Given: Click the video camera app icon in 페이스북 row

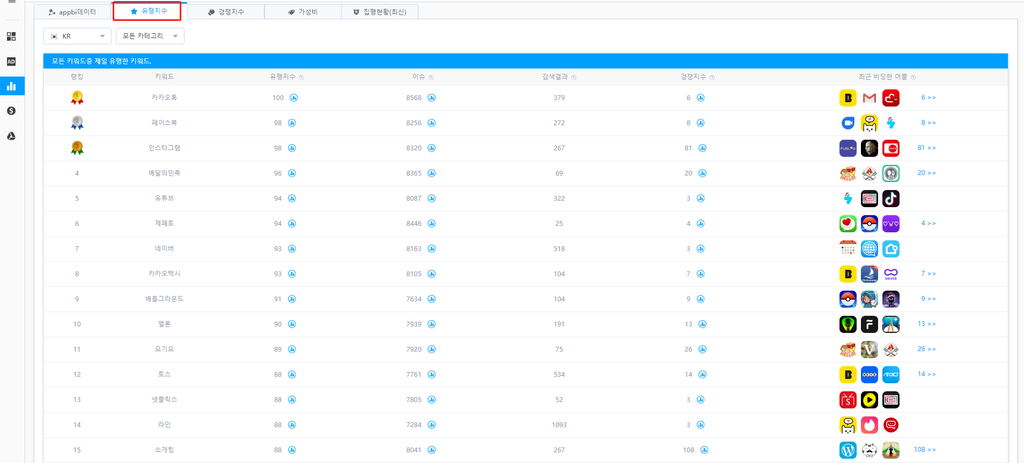Looking at the screenshot, I should coord(848,123).
